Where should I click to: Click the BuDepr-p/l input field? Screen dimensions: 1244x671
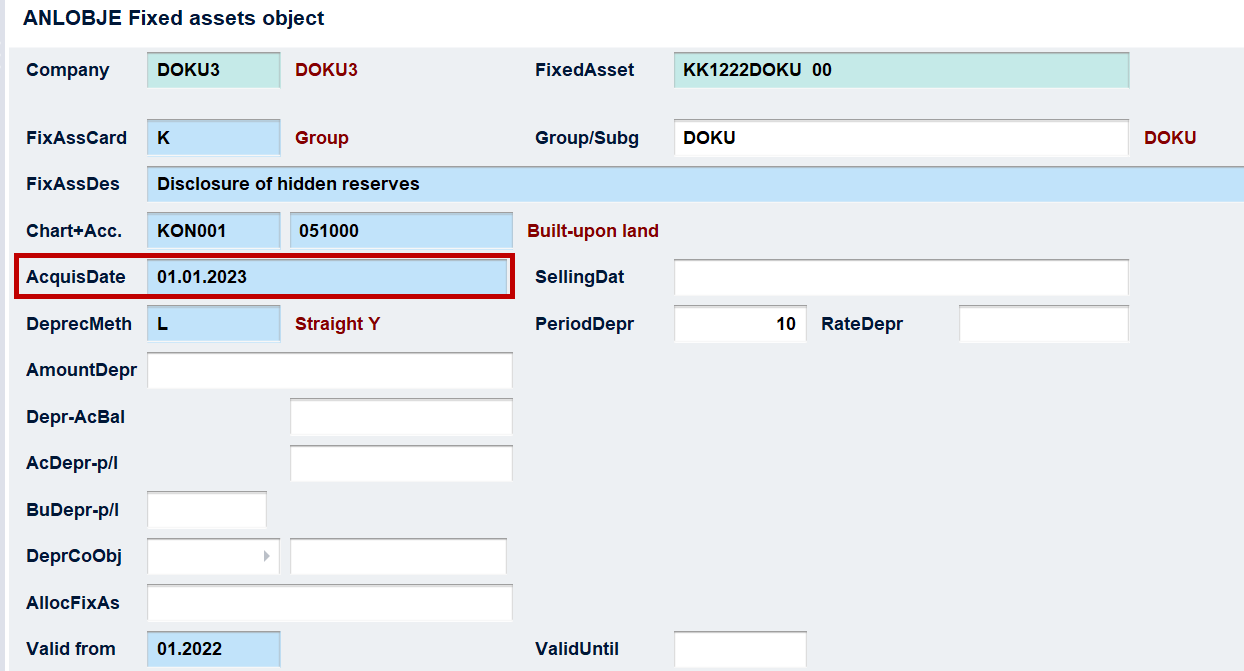click(x=207, y=510)
